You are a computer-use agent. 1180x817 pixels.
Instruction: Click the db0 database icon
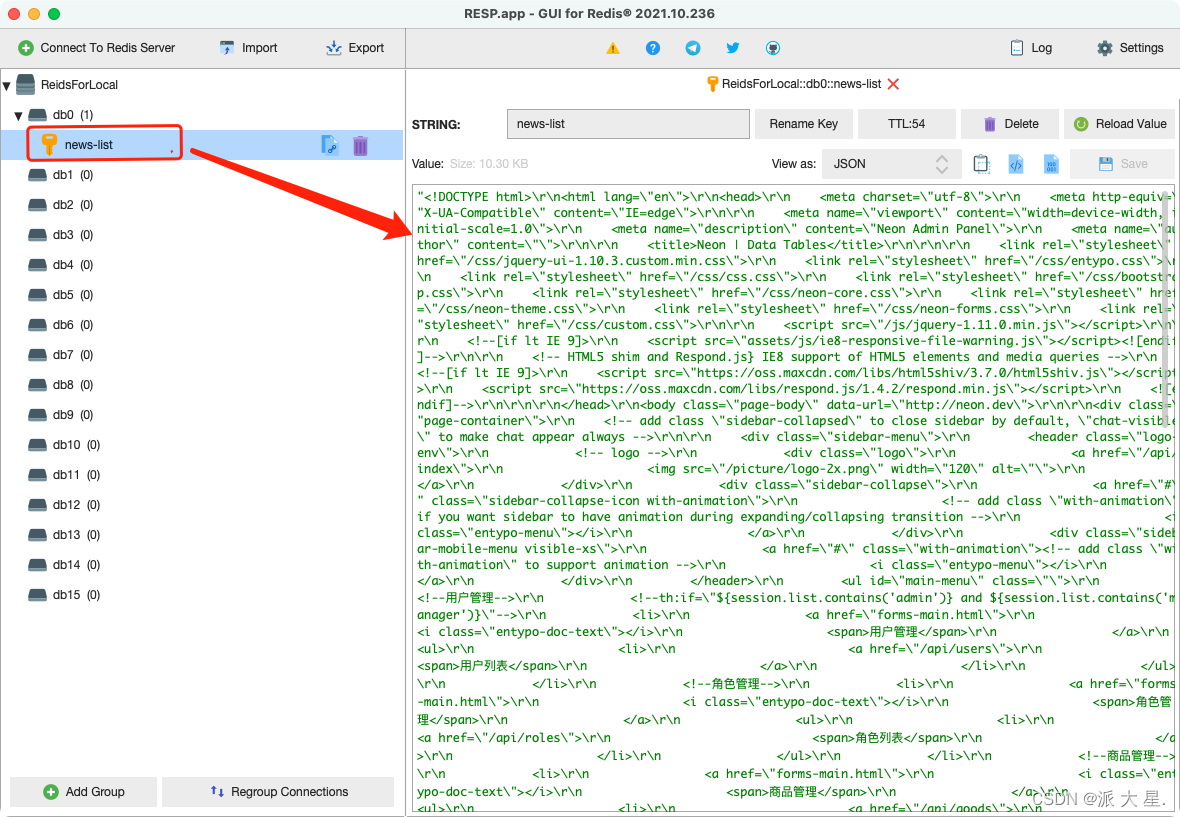click(x=38, y=115)
